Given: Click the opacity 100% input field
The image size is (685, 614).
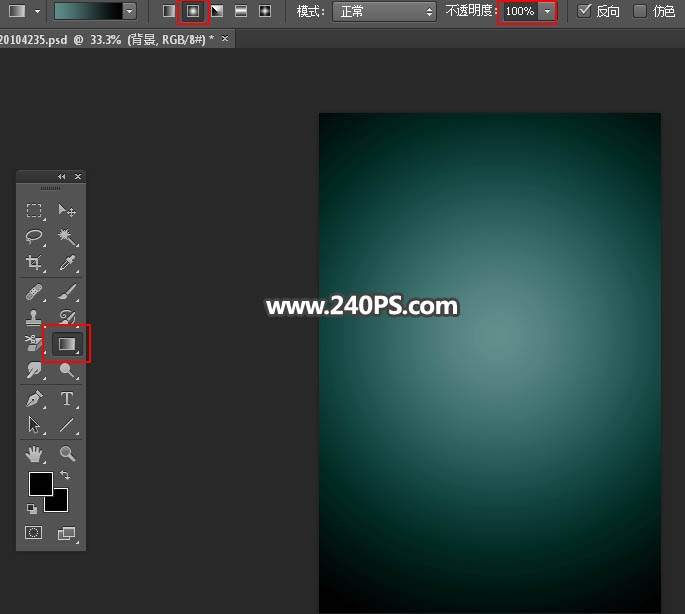Looking at the screenshot, I should [519, 11].
